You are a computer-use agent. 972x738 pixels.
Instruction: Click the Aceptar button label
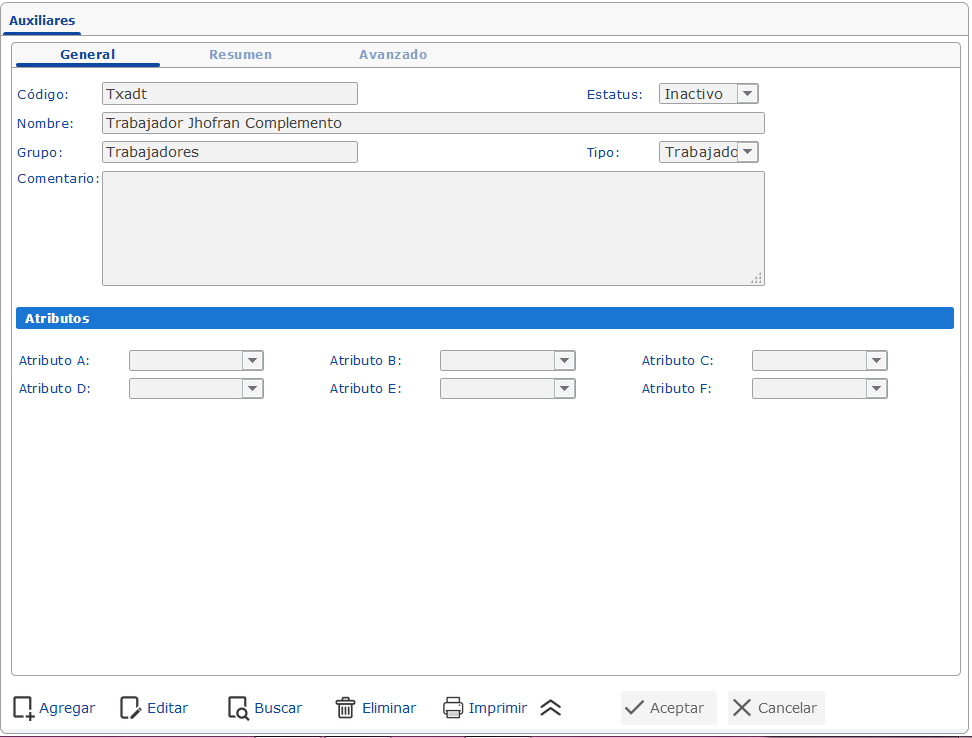click(677, 708)
